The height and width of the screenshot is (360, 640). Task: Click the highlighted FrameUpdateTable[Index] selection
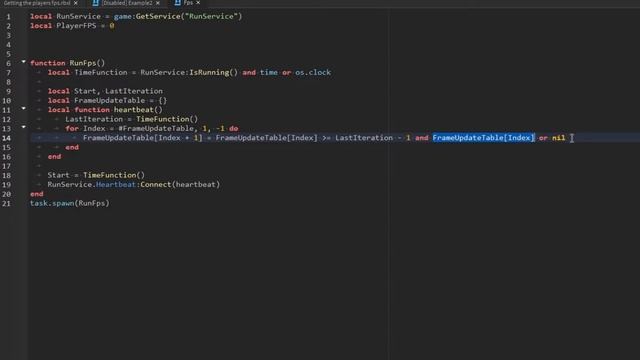click(483, 138)
